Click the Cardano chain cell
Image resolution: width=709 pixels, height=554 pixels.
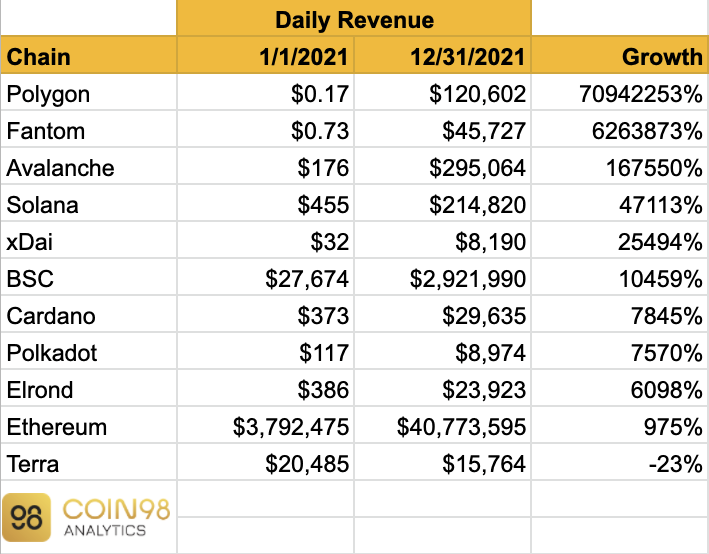pos(89,314)
